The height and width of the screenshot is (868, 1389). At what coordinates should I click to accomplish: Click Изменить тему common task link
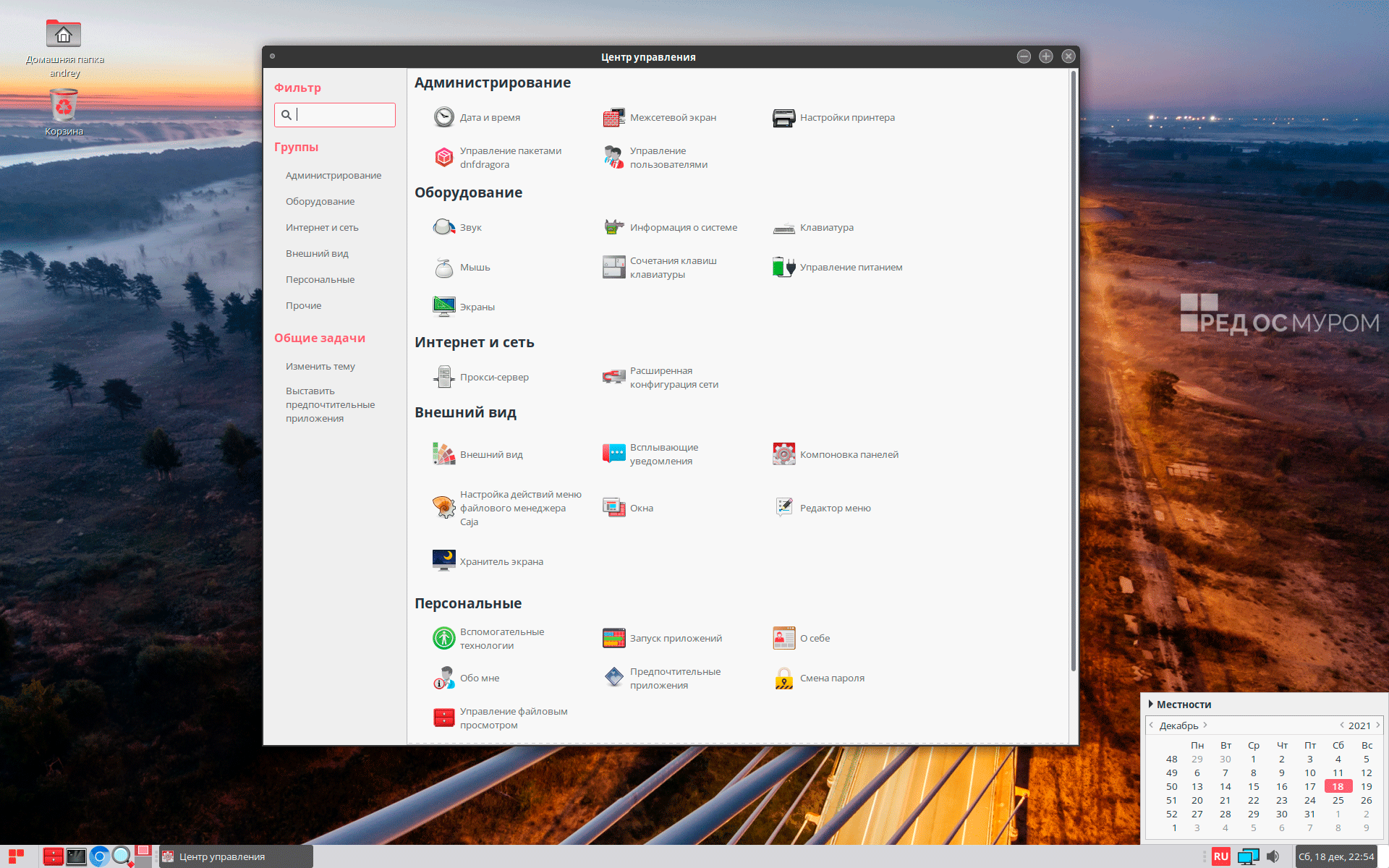pos(320,366)
